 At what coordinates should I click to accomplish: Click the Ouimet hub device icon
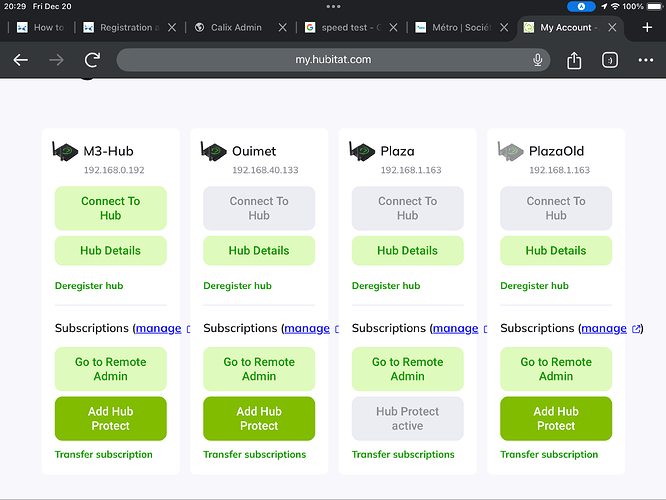click(x=214, y=151)
